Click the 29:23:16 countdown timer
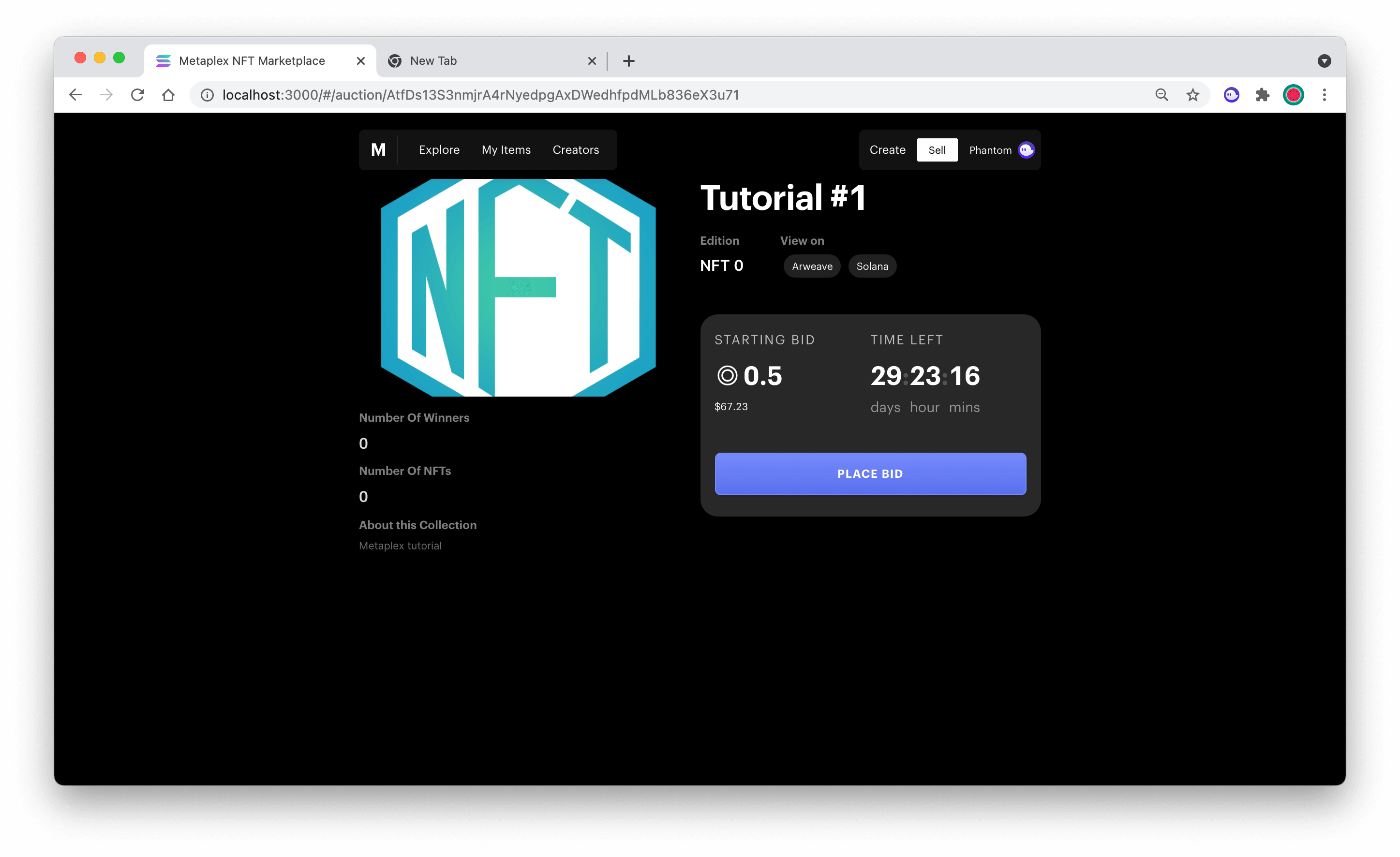This screenshot has width=1400, height=857. [925, 376]
